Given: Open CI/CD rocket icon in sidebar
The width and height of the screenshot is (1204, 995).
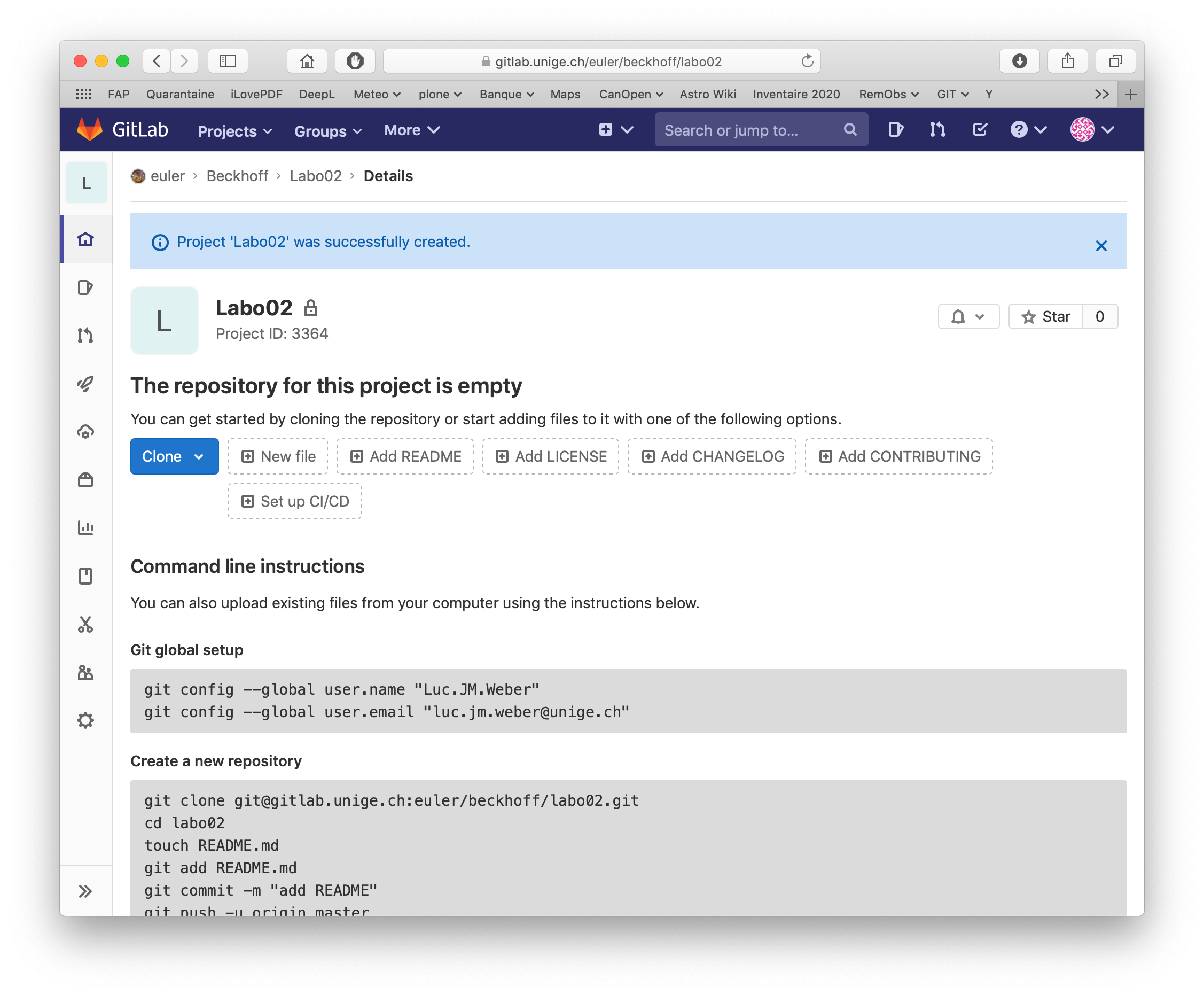Looking at the screenshot, I should pyautogui.click(x=85, y=384).
